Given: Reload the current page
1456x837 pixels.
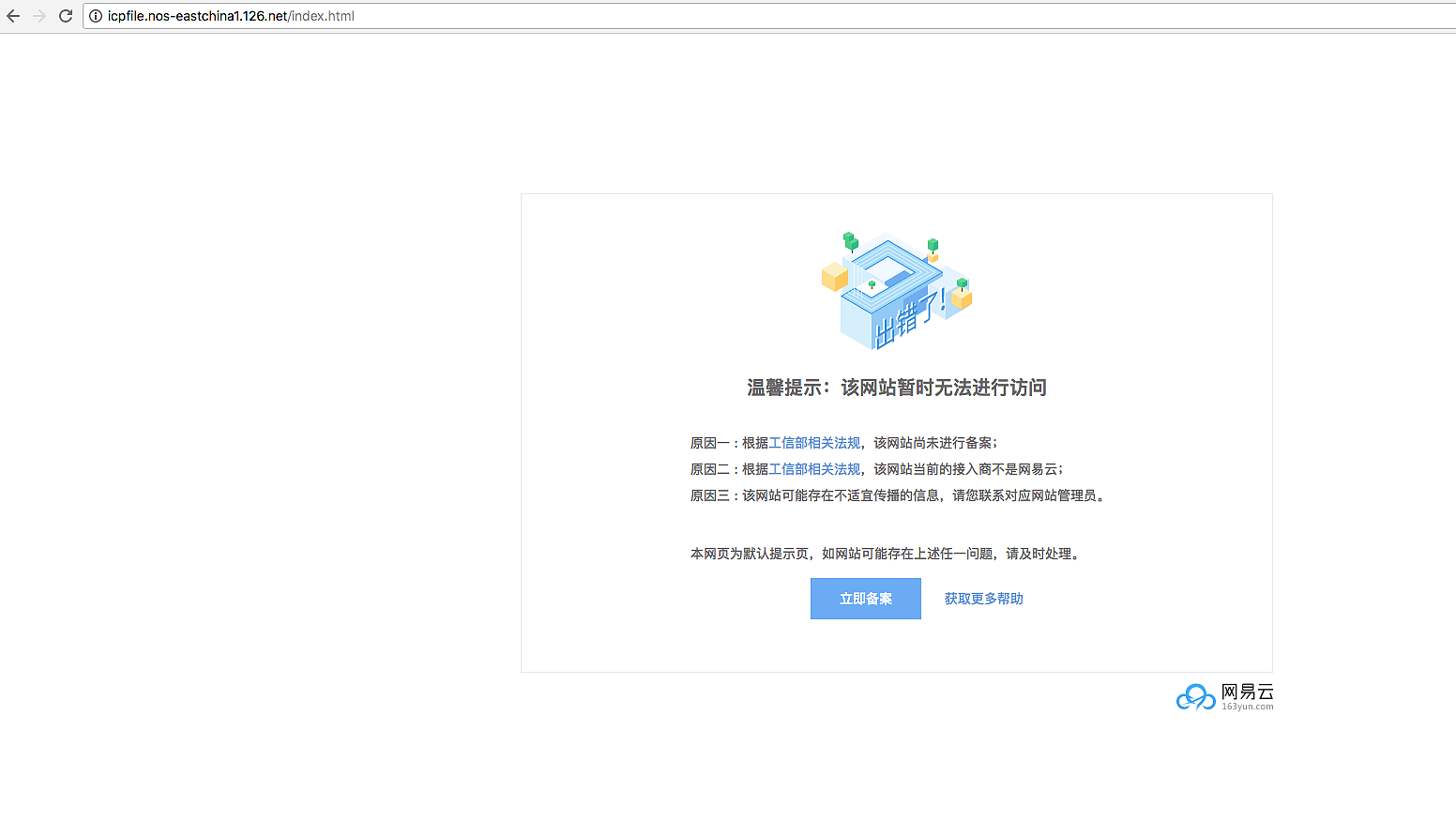Looking at the screenshot, I should 66,16.
